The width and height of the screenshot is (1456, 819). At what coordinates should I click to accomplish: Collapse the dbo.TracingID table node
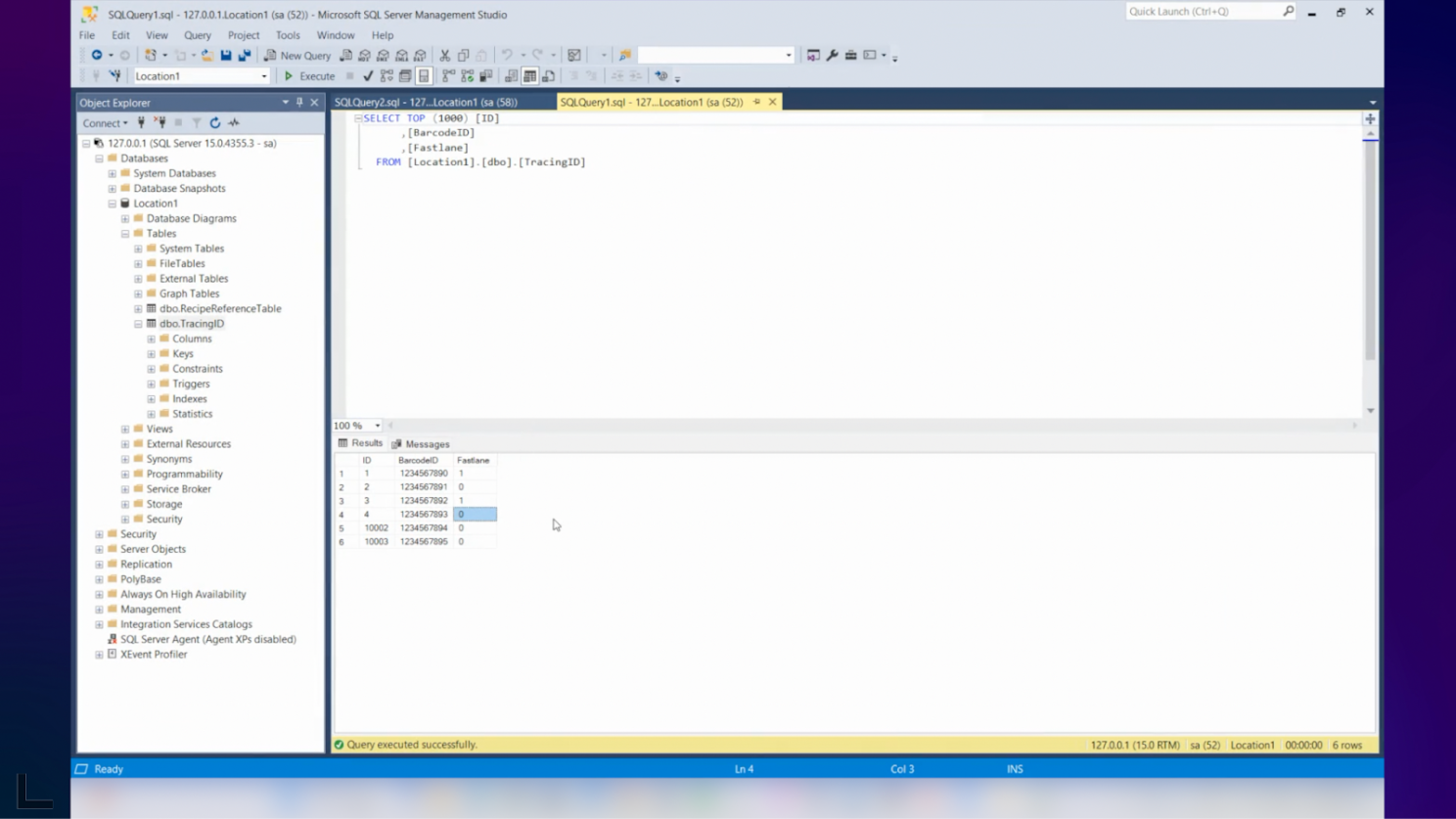click(x=138, y=324)
